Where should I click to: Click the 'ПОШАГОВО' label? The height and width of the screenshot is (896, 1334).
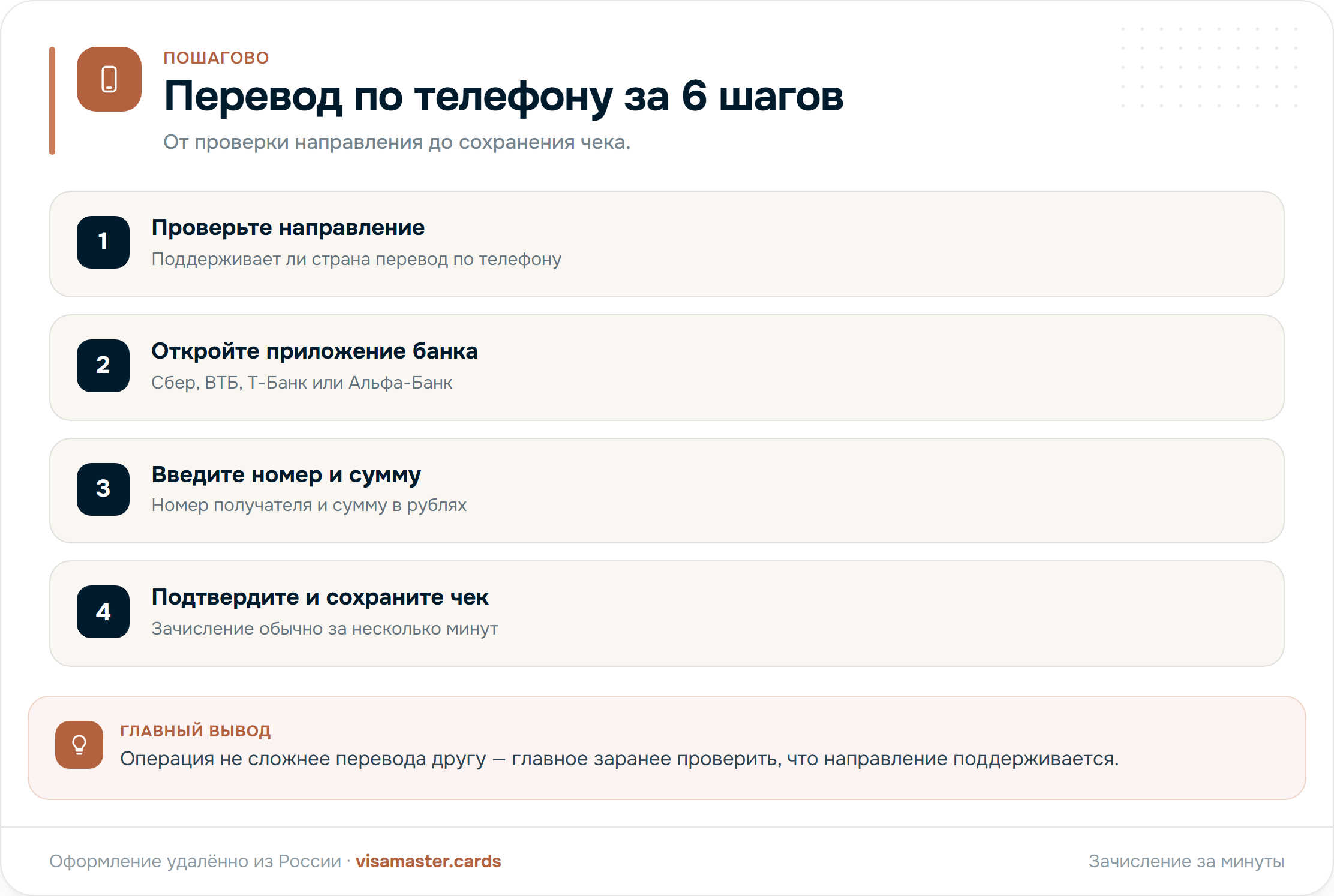[x=217, y=58]
